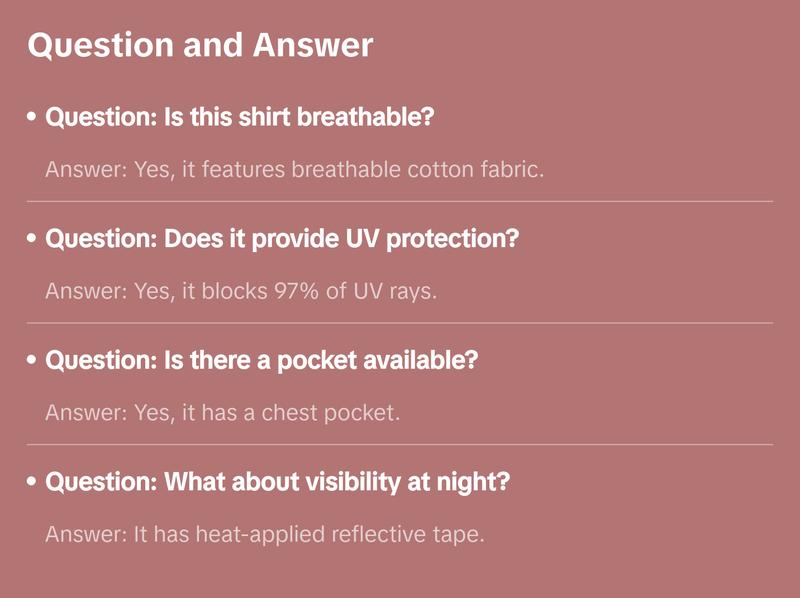The width and height of the screenshot is (800, 598).
Task: Toggle the "What about visibility at night?" question
Action: [278, 482]
